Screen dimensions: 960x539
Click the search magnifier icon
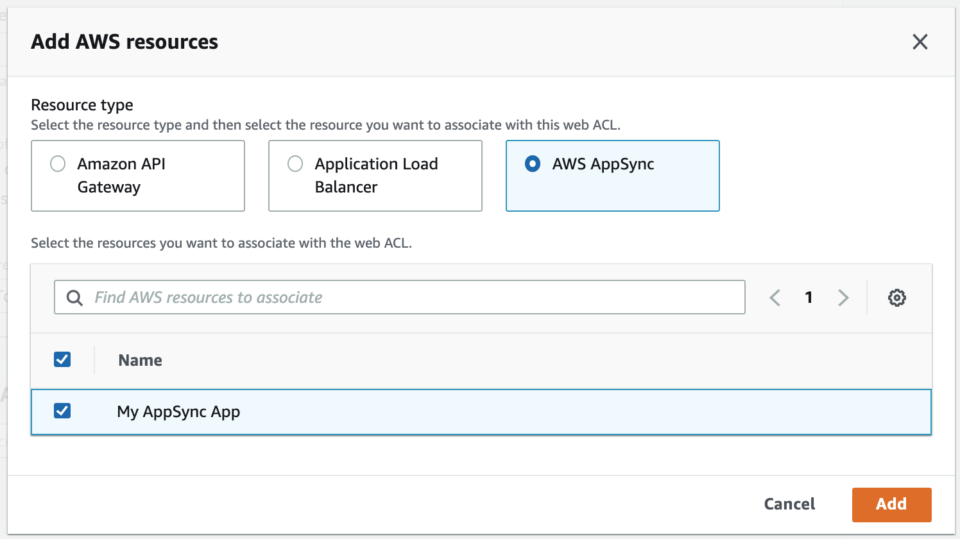(74, 298)
